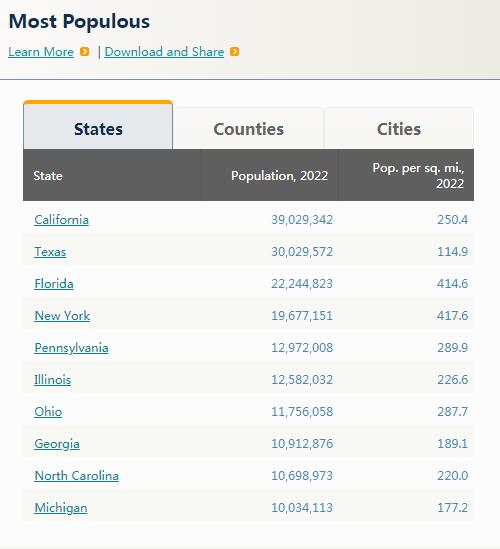Open the New York state link

click(x=62, y=316)
